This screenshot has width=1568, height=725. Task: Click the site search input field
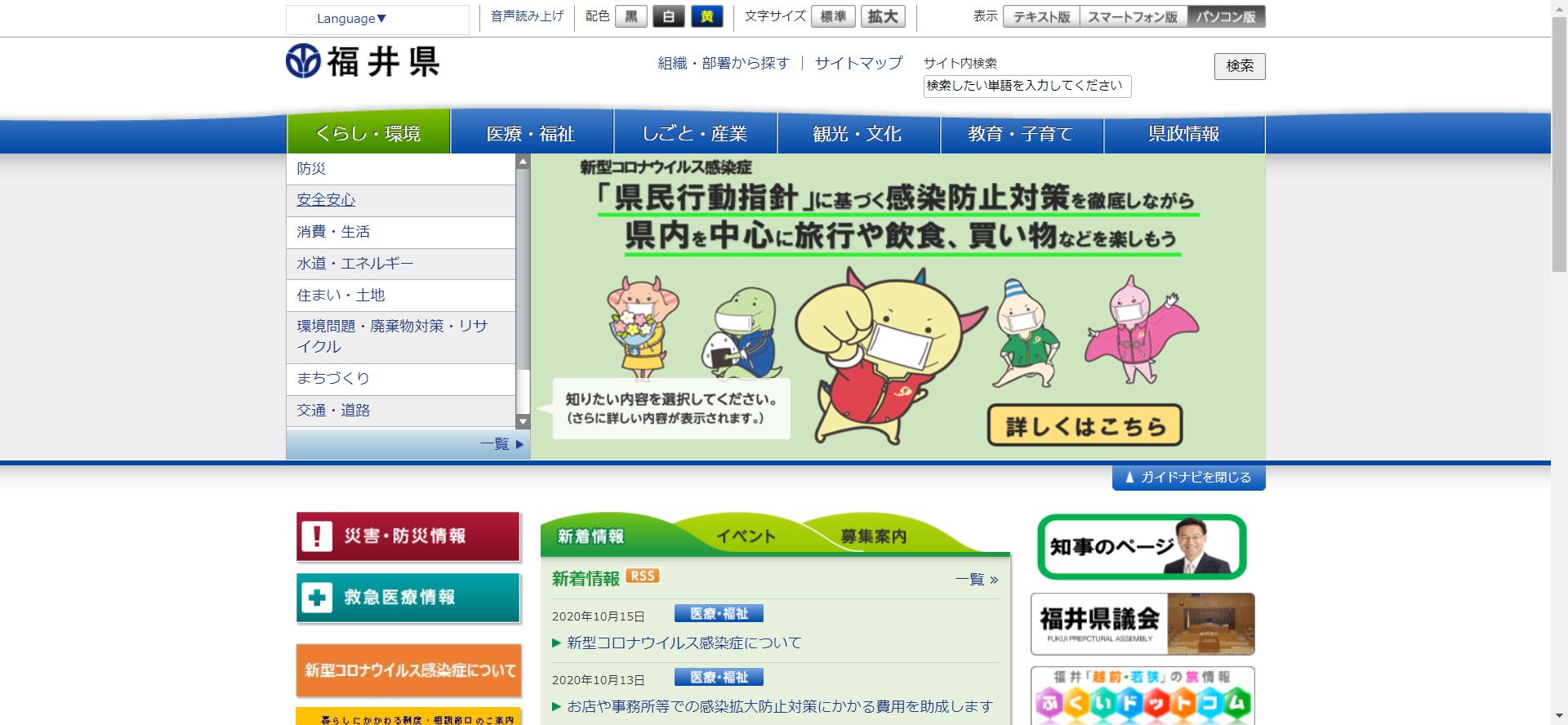point(1027,86)
